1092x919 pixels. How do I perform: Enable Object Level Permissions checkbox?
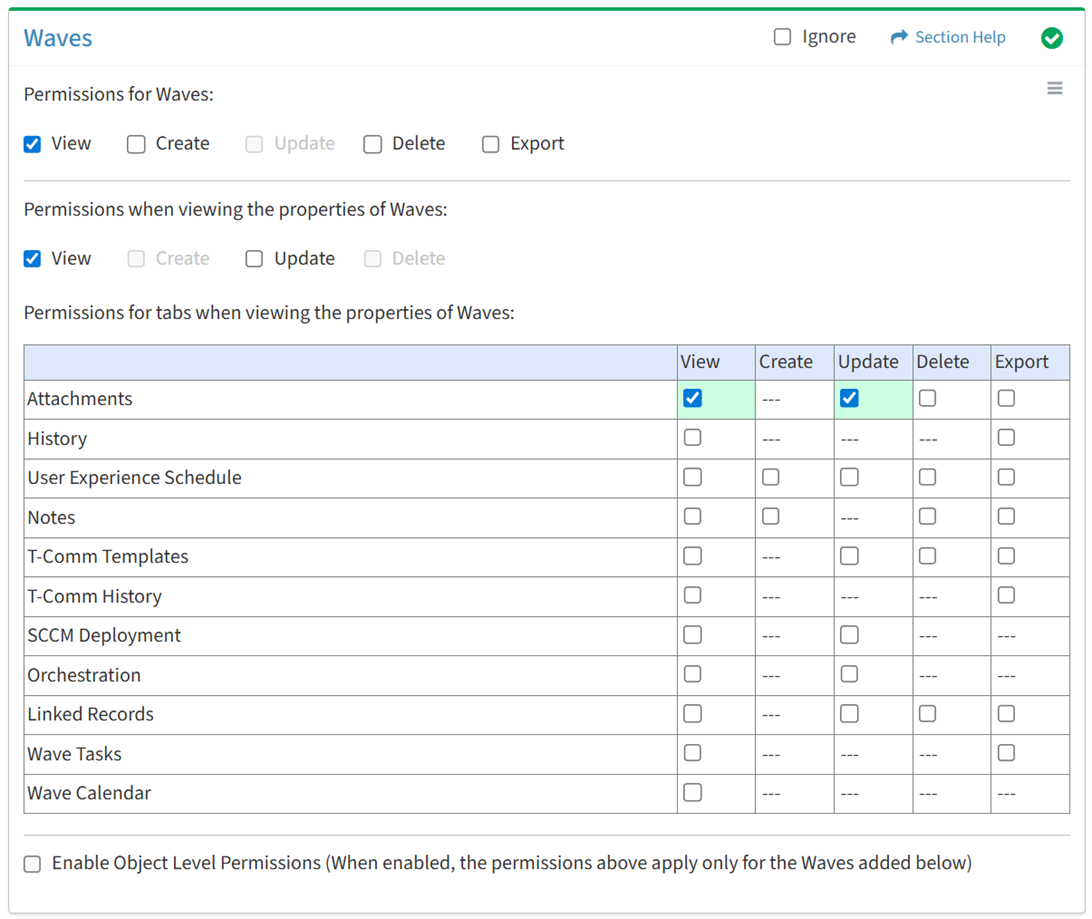33,864
